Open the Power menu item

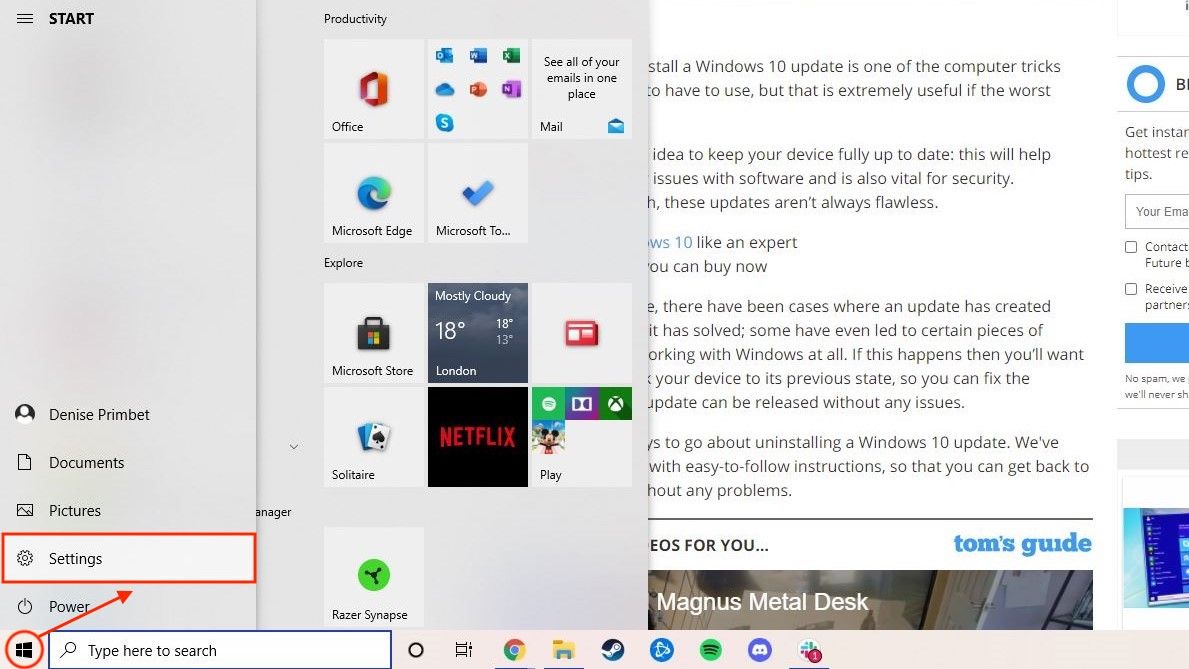click(x=69, y=606)
